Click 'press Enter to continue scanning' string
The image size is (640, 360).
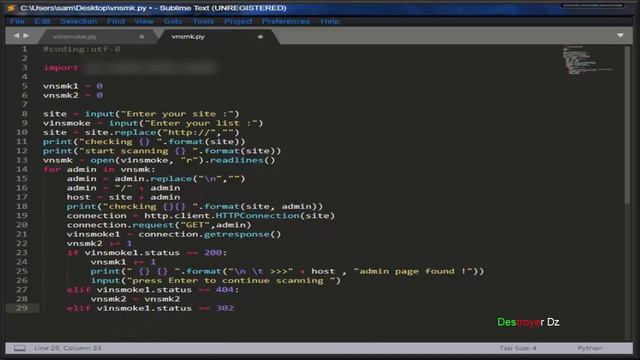[x=231, y=280]
